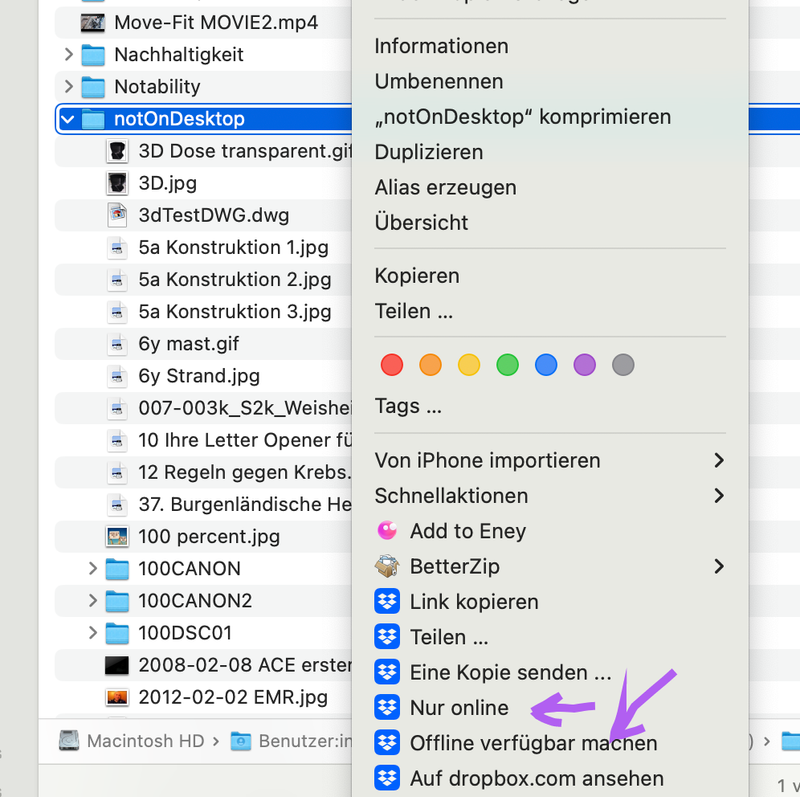Select Nur online
Image resolution: width=800 pixels, height=797 pixels.
(459, 708)
